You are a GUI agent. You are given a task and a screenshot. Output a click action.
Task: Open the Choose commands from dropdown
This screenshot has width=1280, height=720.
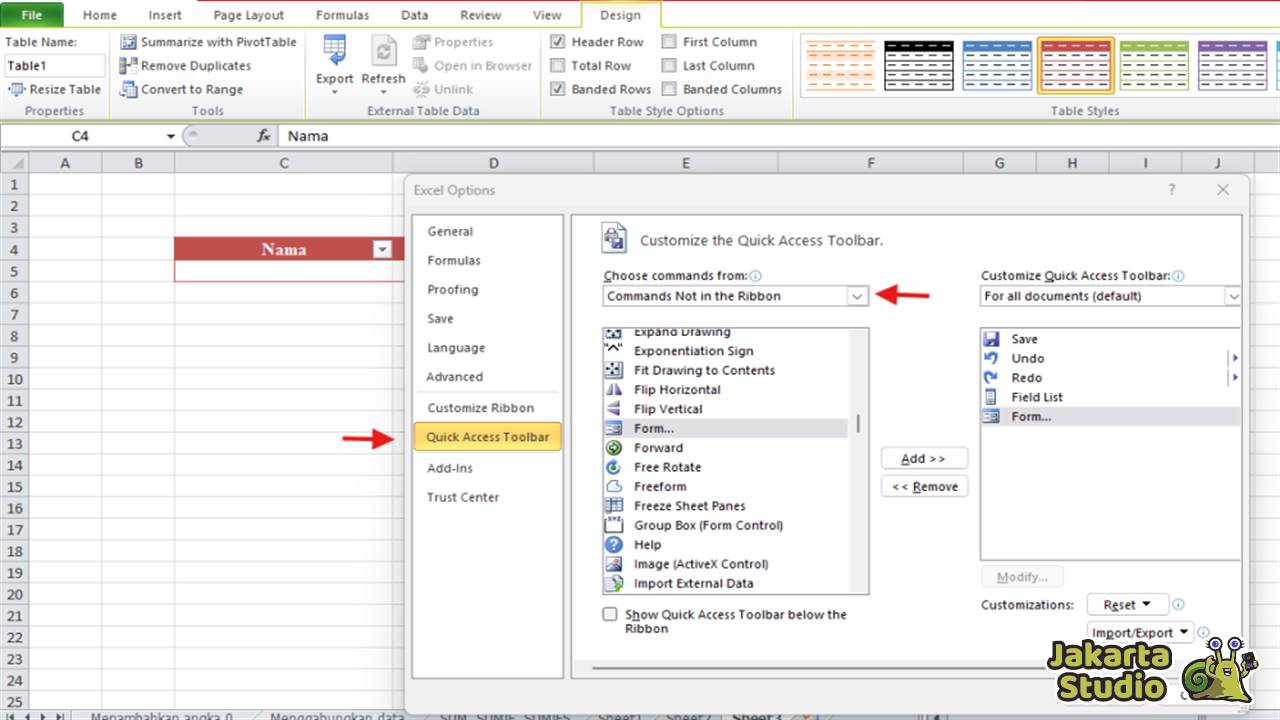coord(857,296)
